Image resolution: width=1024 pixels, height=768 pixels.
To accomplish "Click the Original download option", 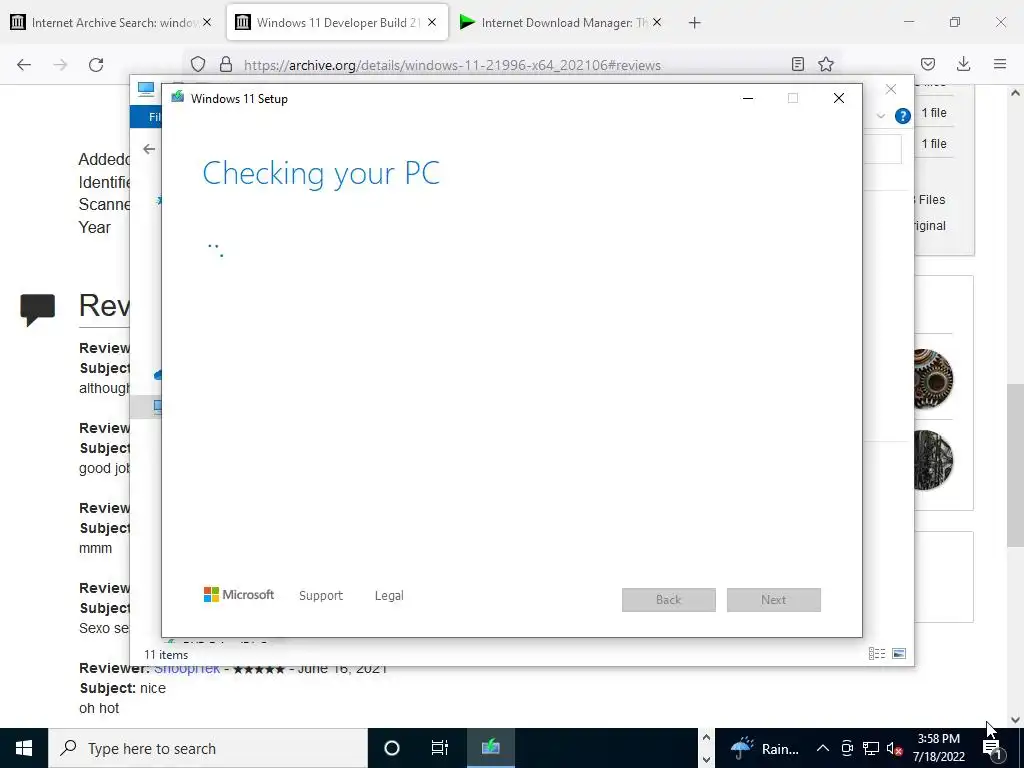I will (x=930, y=225).
